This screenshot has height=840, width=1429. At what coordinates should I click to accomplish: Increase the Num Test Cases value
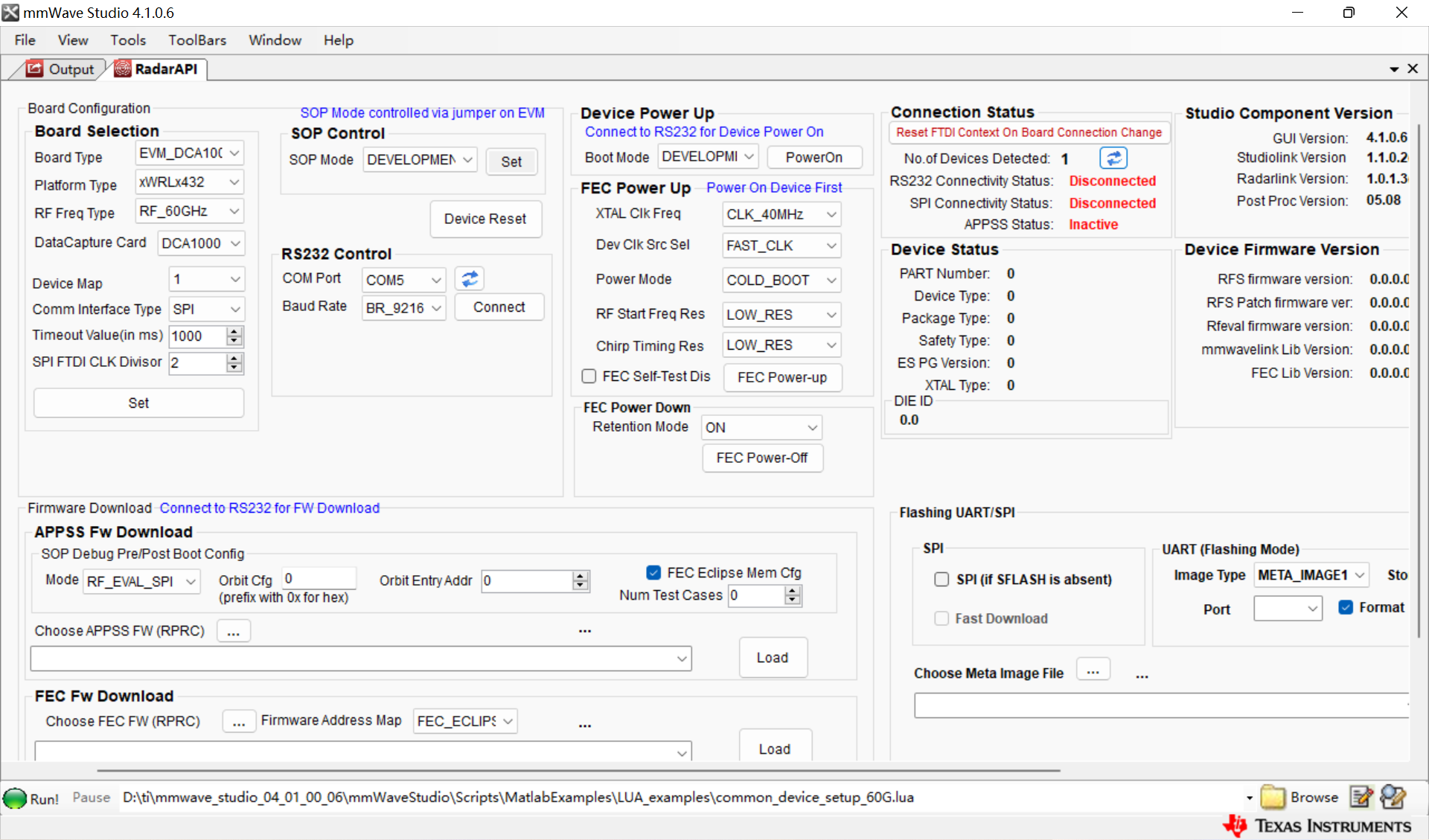793,591
